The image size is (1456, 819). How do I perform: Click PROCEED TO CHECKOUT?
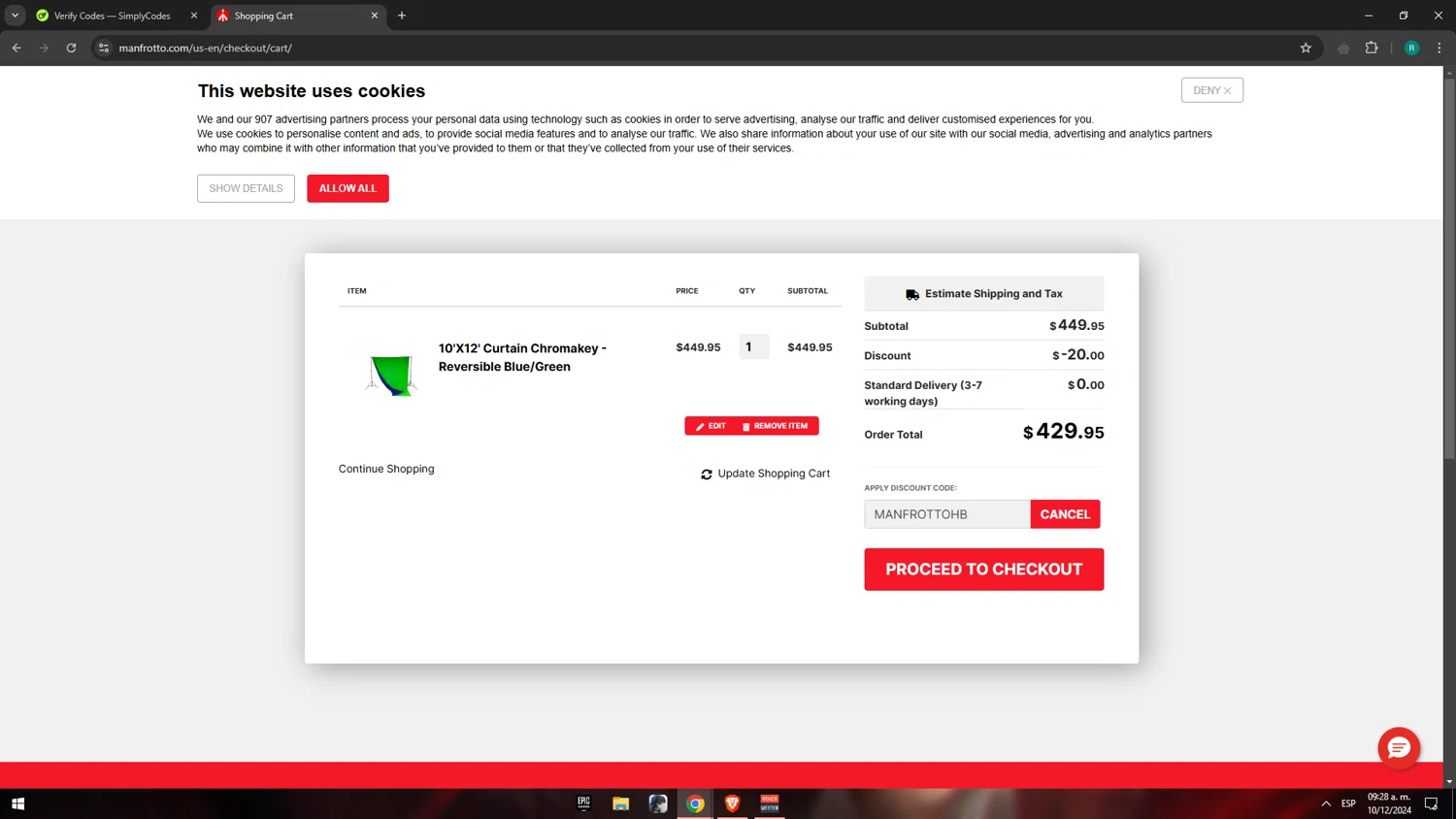(983, 570)
